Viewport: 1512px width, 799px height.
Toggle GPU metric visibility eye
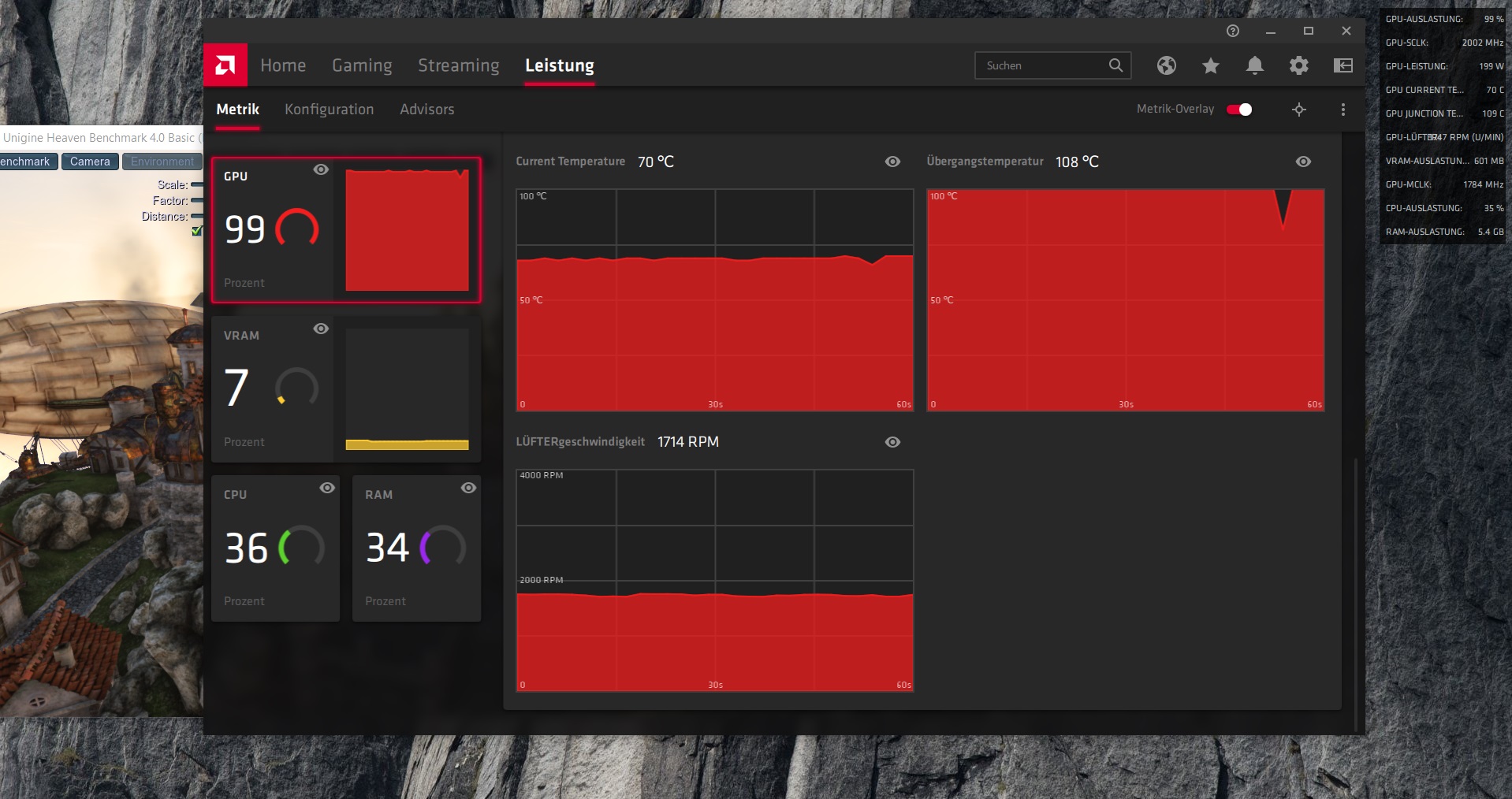(x=321, y=169)
